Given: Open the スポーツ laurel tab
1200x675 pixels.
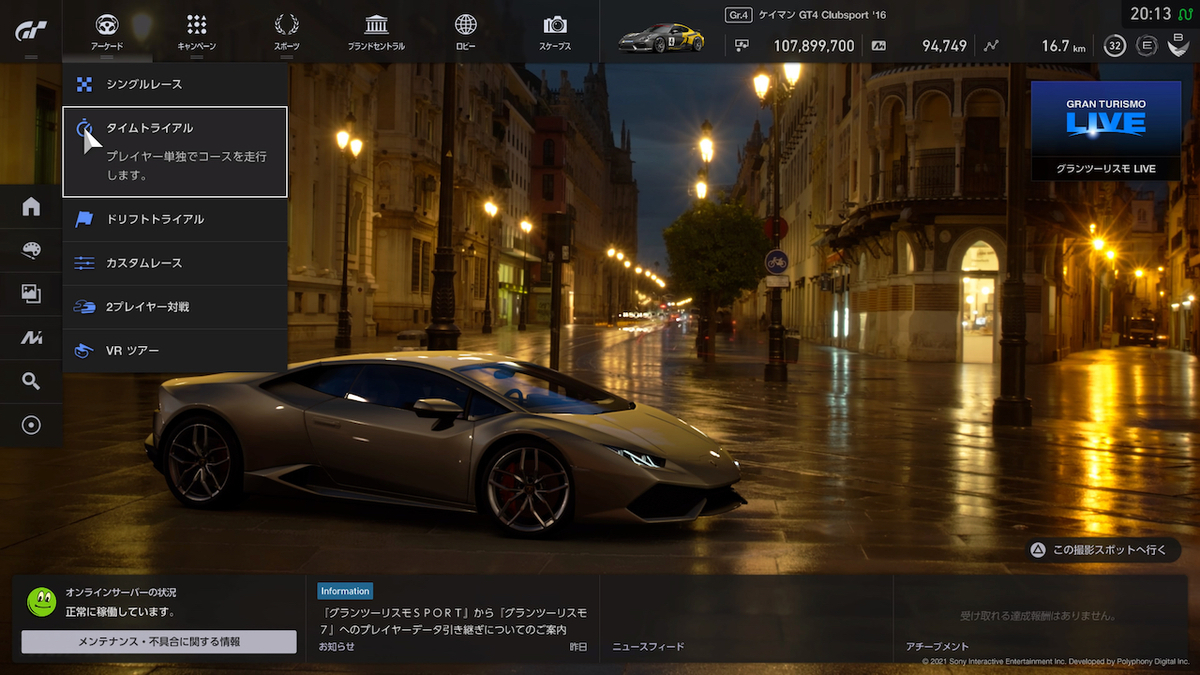Looking at the screenshot, I should click(x=286, y=32).
